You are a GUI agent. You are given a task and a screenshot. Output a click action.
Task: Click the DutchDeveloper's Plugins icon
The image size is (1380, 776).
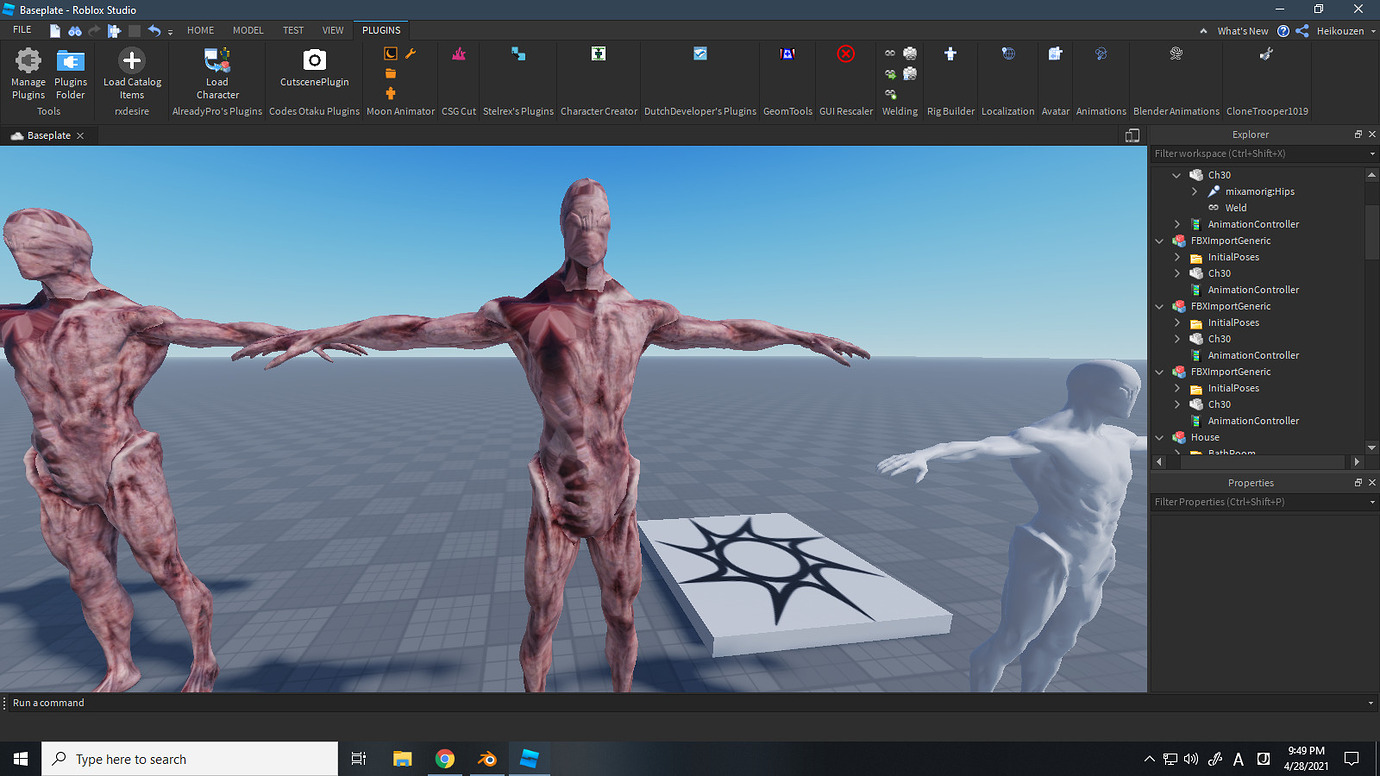pyautogui.click(x=700, y=54)
